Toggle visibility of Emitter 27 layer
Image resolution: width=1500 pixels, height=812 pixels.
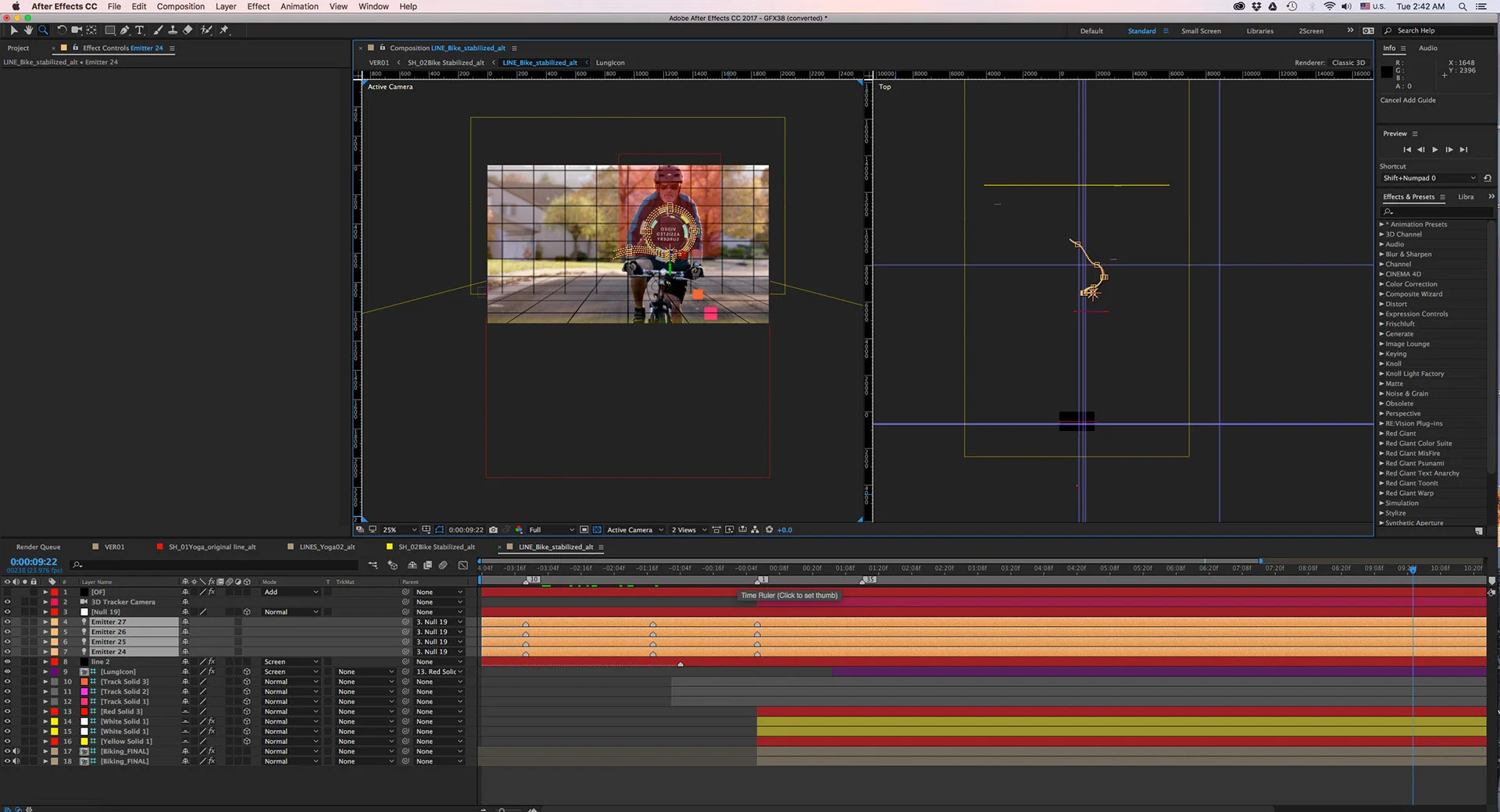point(7,622)
